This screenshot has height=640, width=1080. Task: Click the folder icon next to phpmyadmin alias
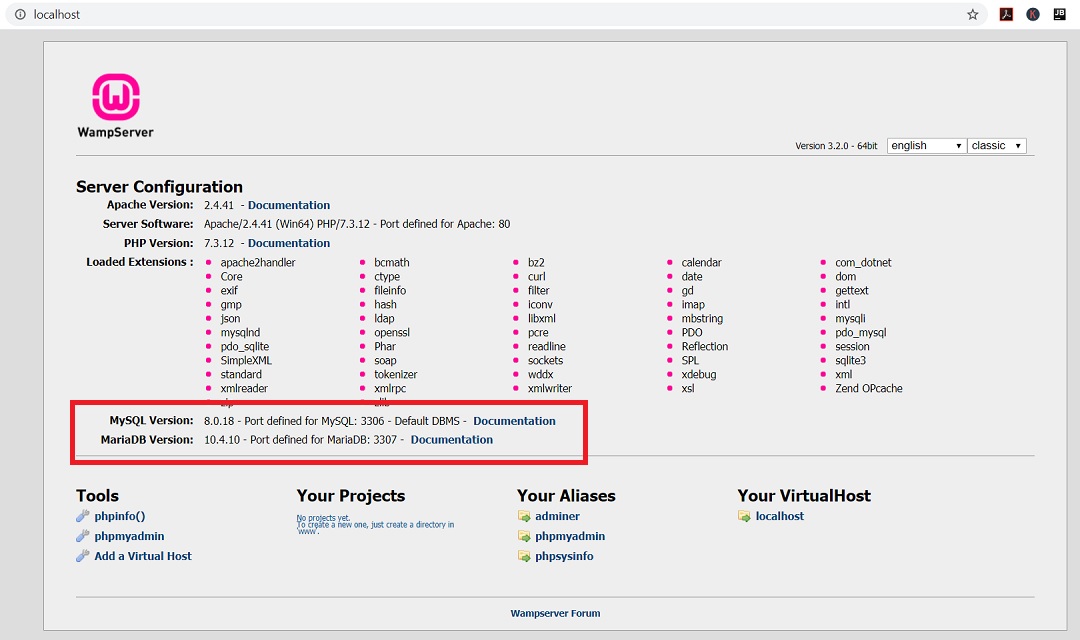pyautogui.click(x=524, y=536)
